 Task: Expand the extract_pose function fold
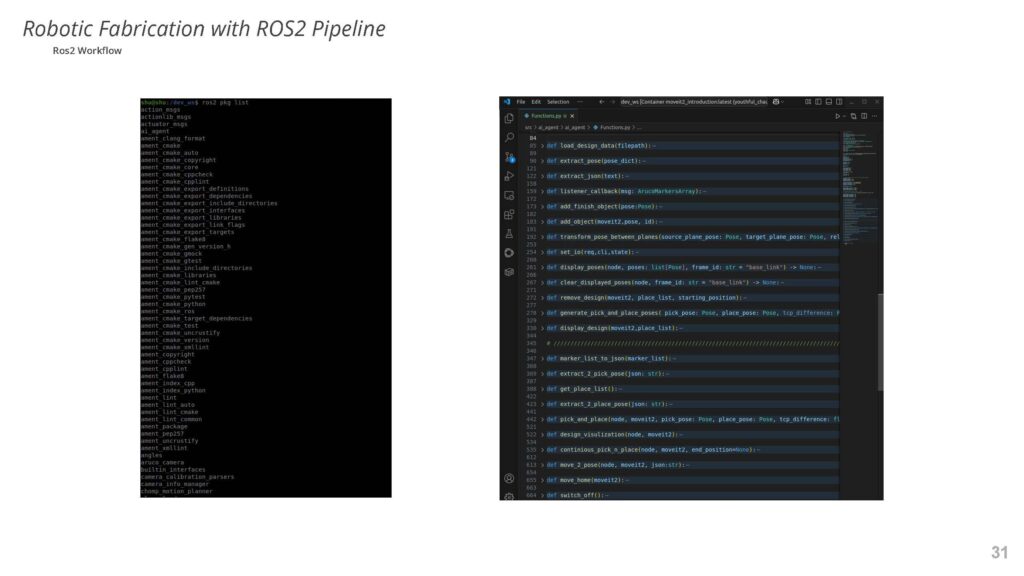tap(543, 161)
